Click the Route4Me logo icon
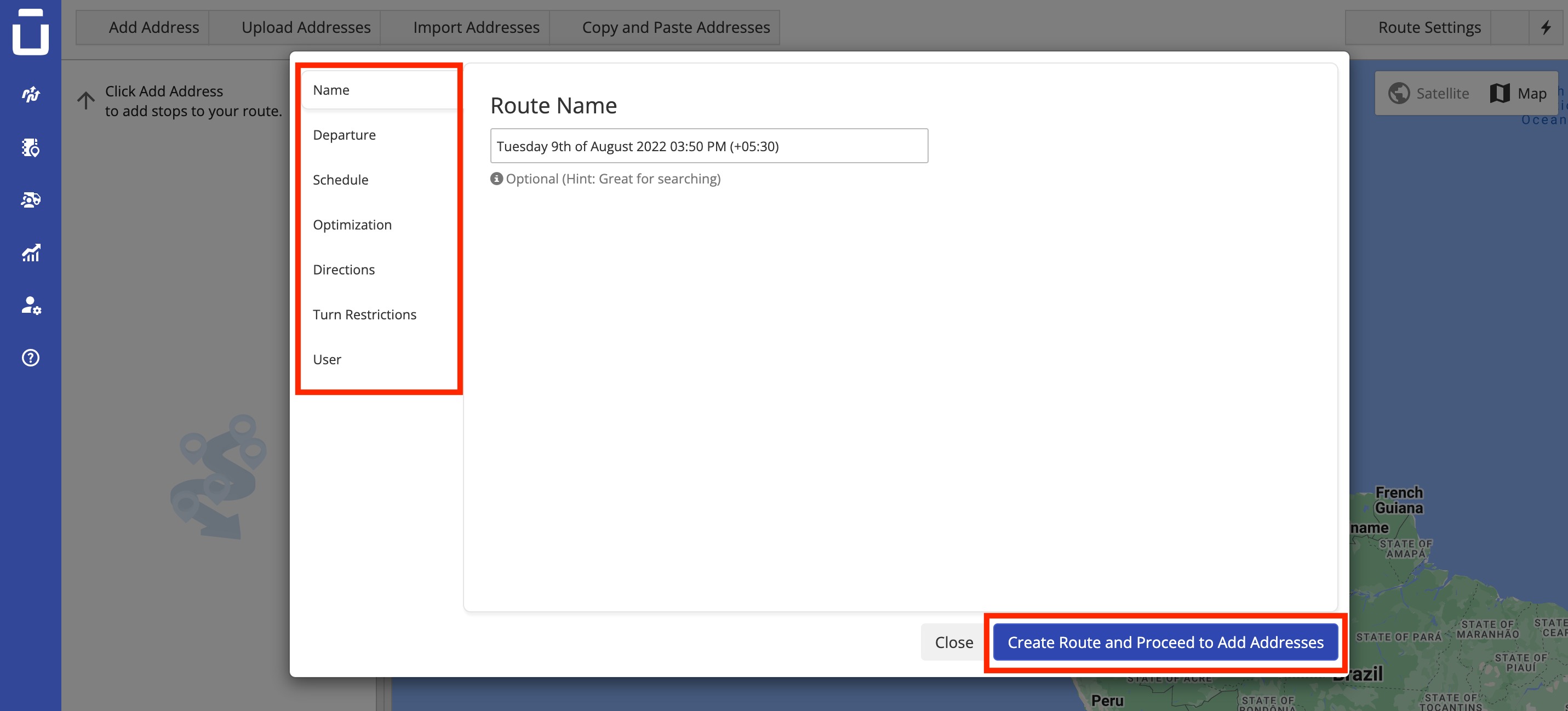This screenshot has width=1568, height=711. [31, 31]
